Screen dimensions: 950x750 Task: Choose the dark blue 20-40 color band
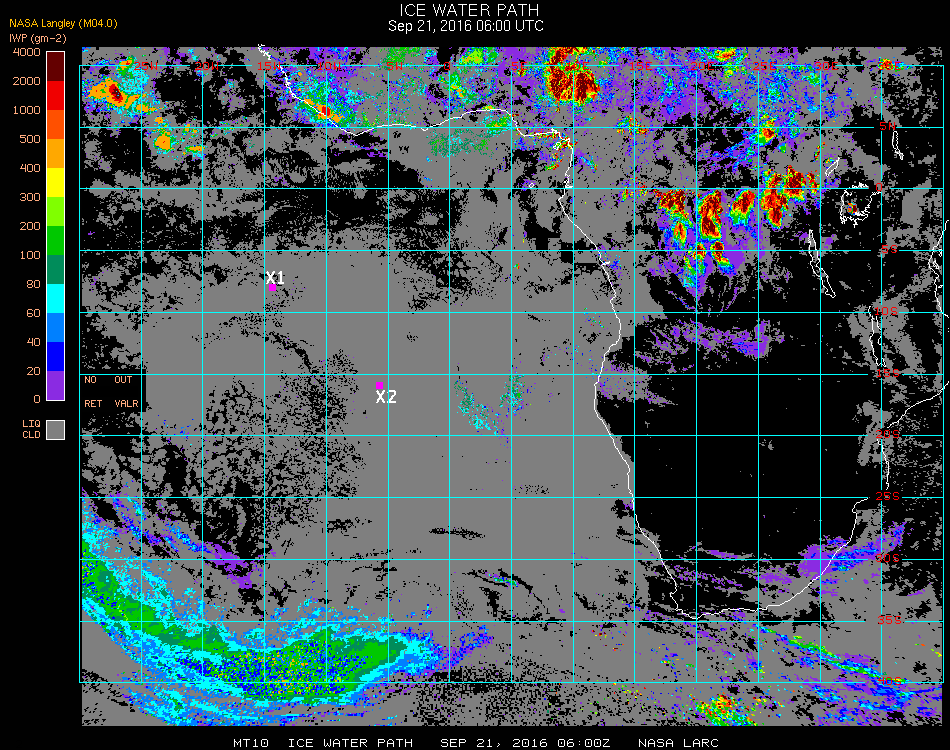(x=56, y=357)
